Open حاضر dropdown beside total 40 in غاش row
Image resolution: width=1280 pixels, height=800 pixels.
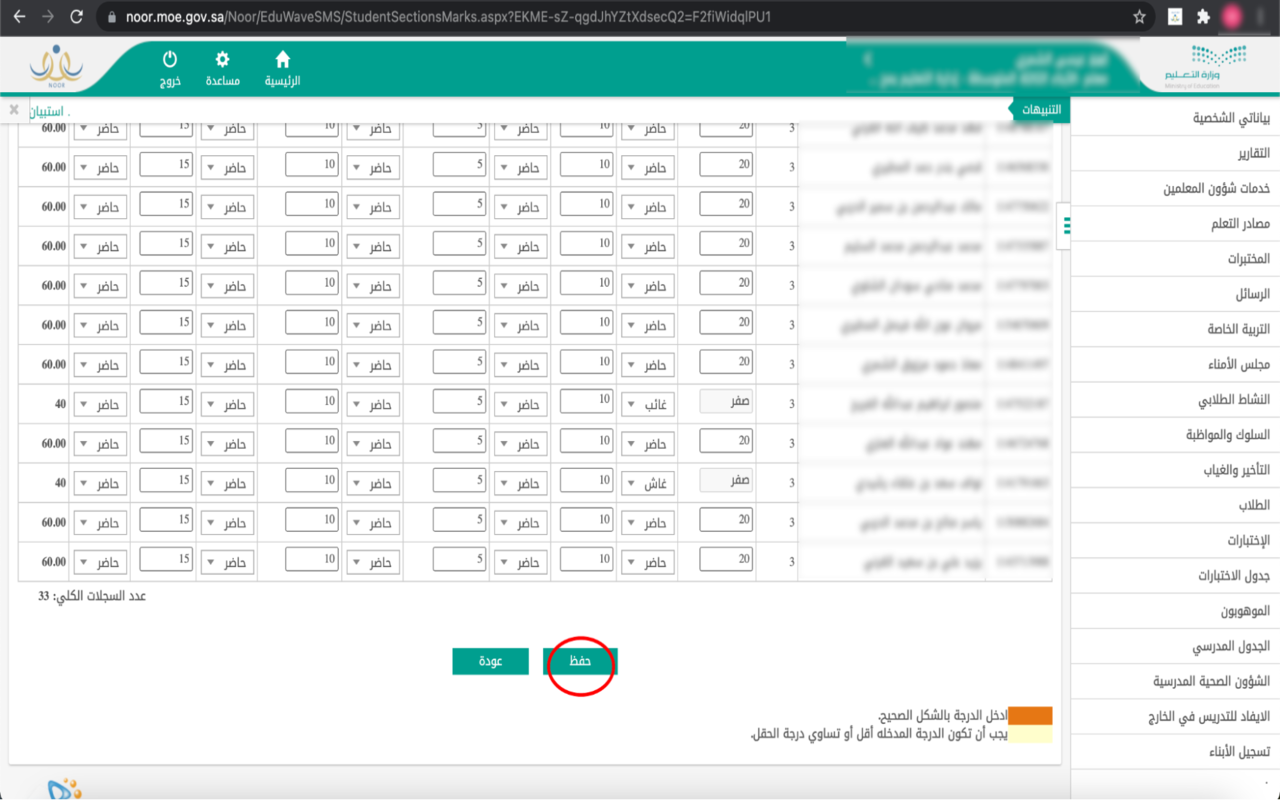pyautogui.click(x=100, y=483)
